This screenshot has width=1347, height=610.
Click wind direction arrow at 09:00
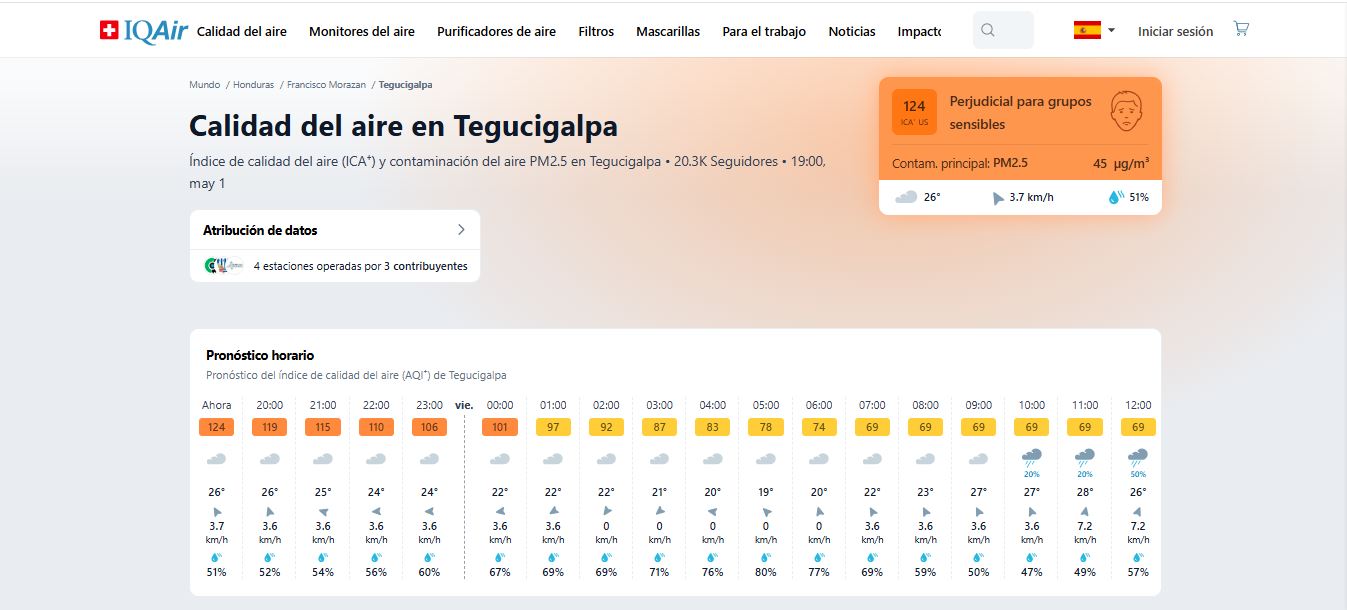pyautogui.click(x=978, y=511)
